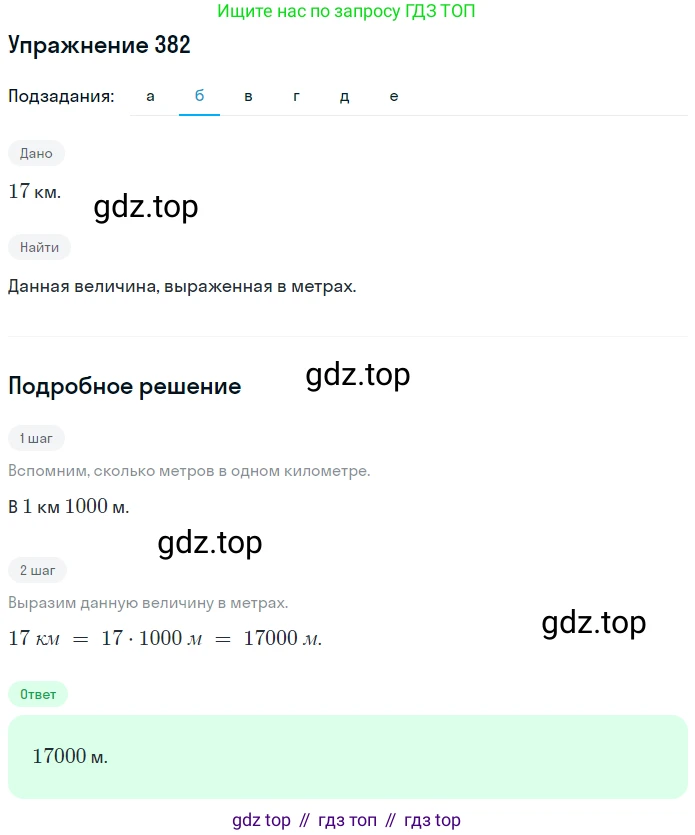This screenshot has width=695, height=835.
Task: Switch to subtask tab в
Action: 248,96
